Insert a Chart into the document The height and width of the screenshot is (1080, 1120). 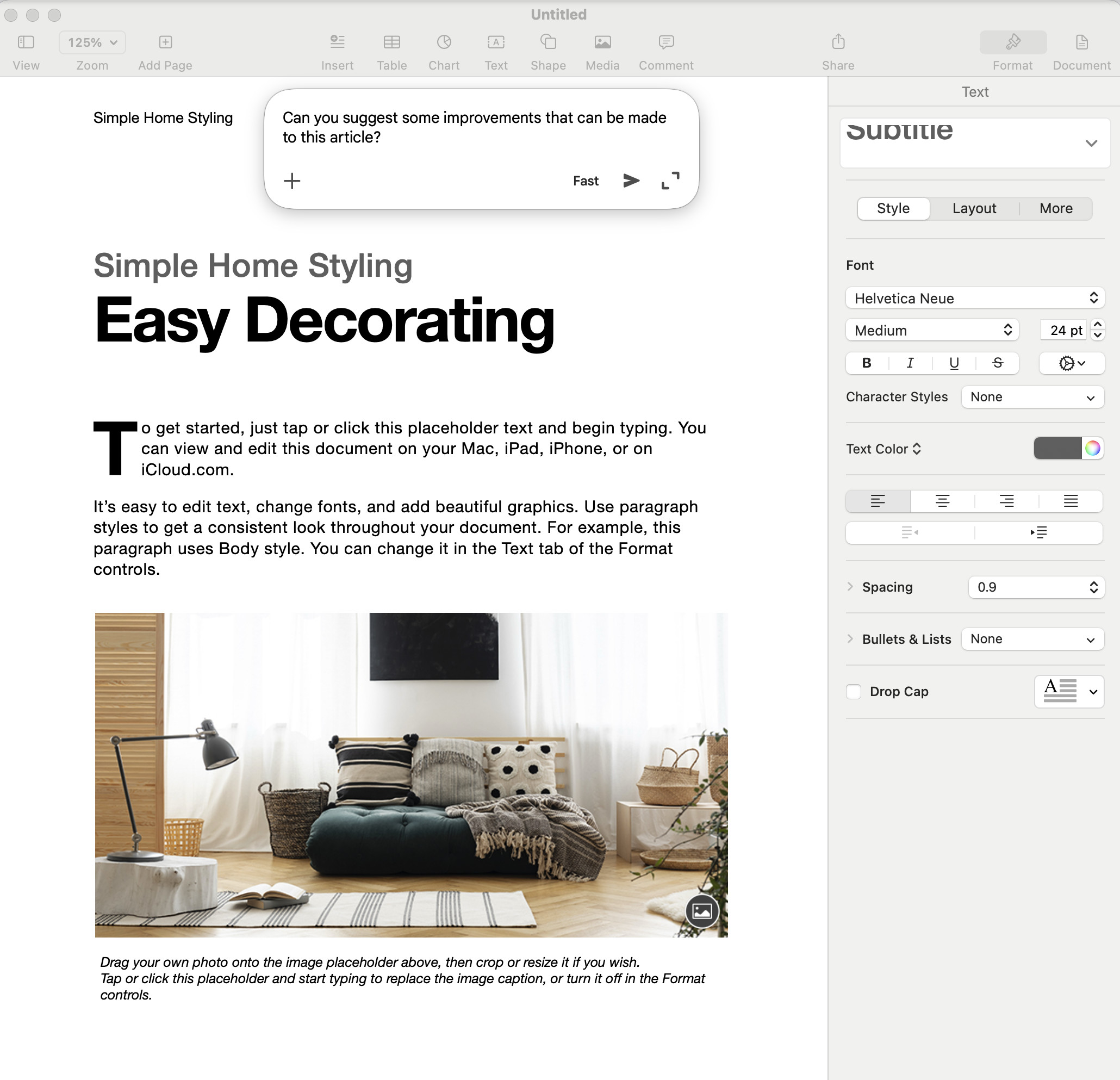click(444, 50)
